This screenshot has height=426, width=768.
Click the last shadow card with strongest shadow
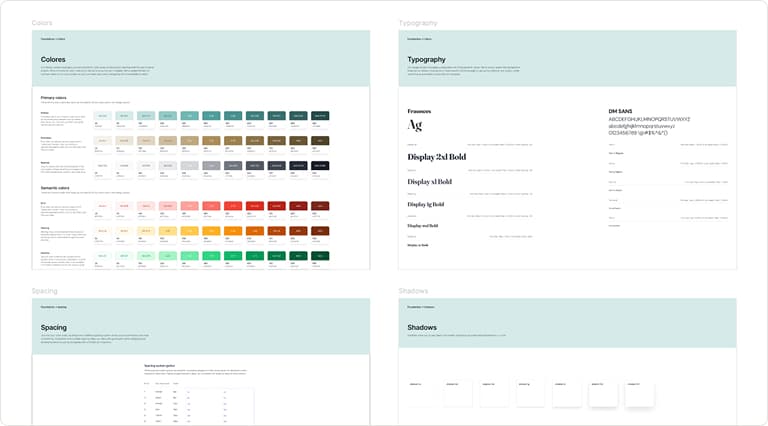point(640,393)
